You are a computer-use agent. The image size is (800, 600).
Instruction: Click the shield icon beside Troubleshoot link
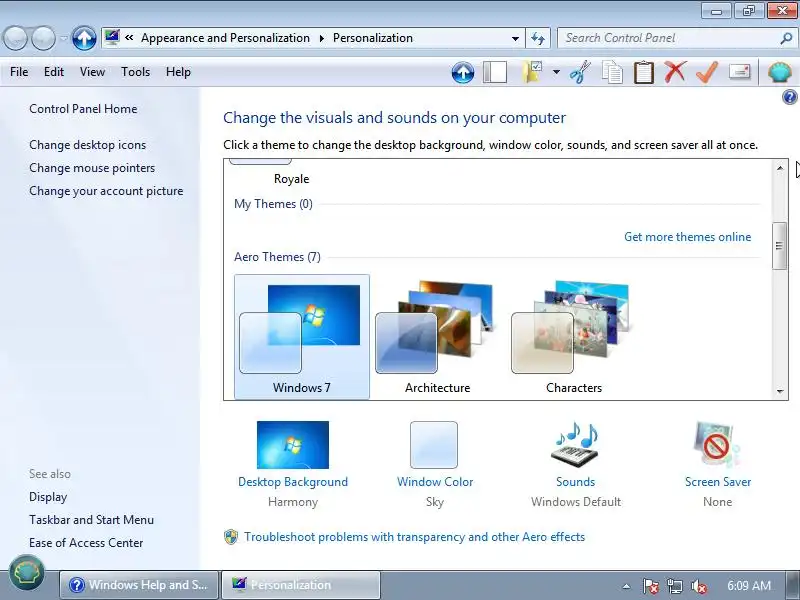(231, 537)
